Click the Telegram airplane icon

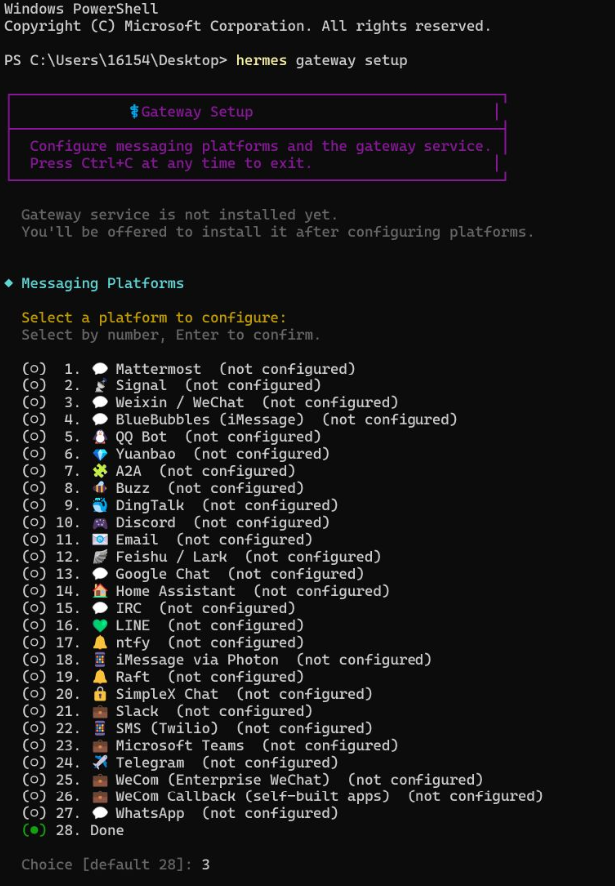coord(99,763)
